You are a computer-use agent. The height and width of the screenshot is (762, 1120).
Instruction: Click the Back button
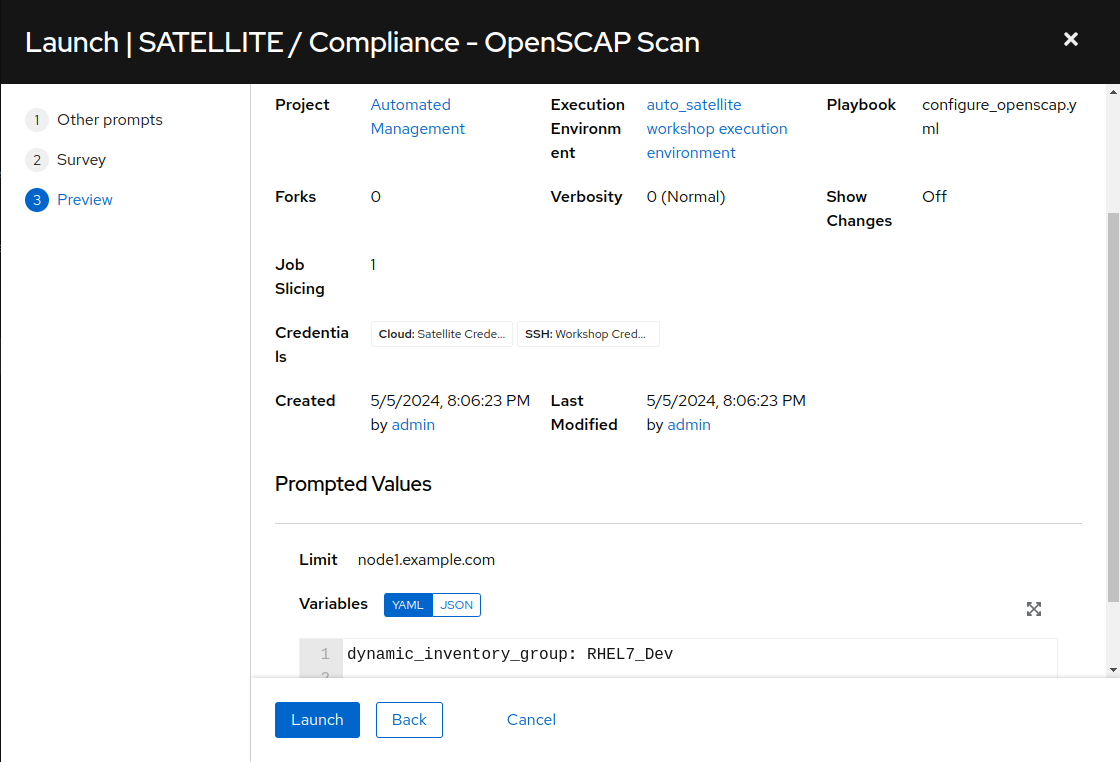coord(409,720)
